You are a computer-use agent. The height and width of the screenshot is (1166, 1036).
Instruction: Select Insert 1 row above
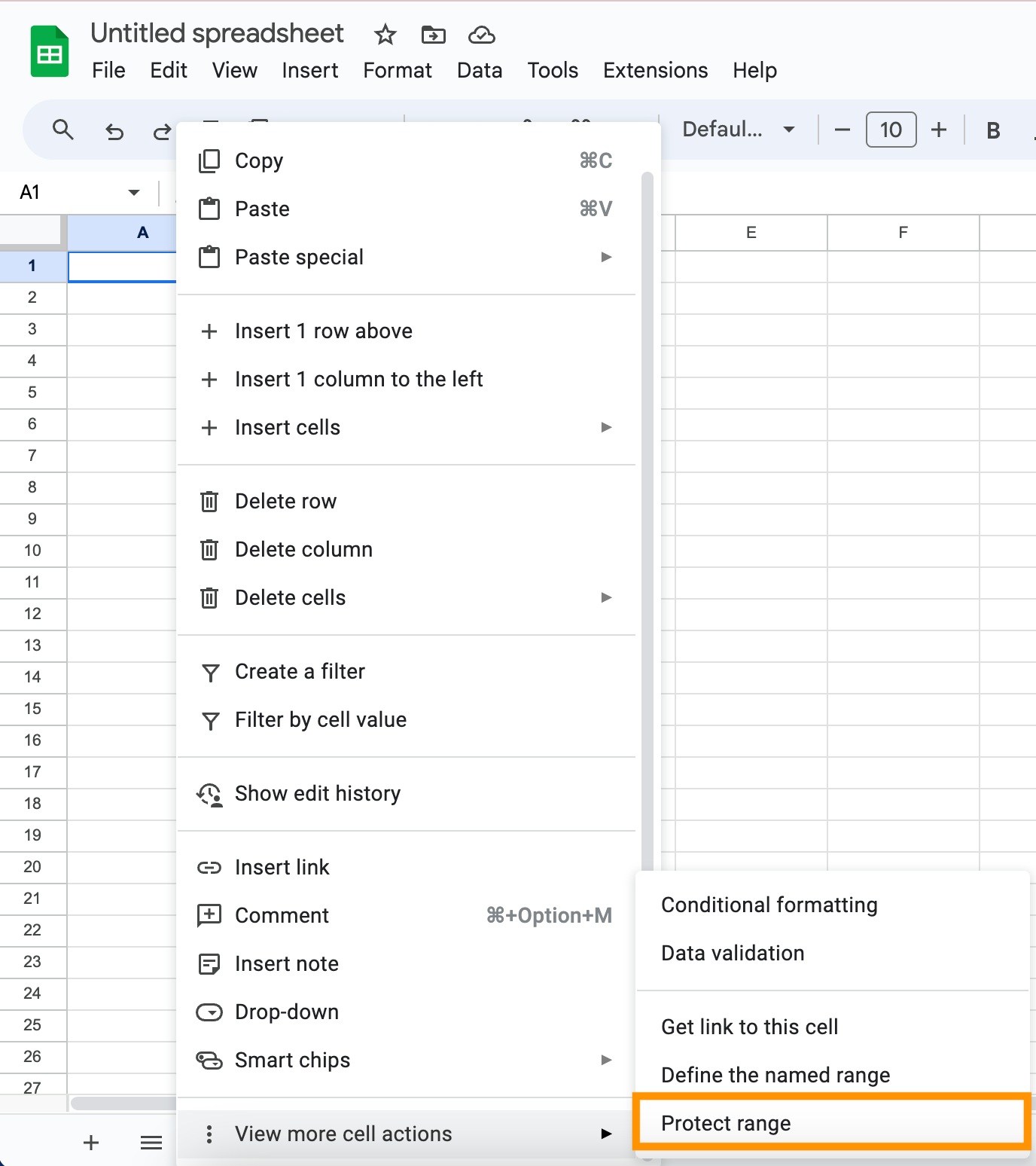(407, 331)
